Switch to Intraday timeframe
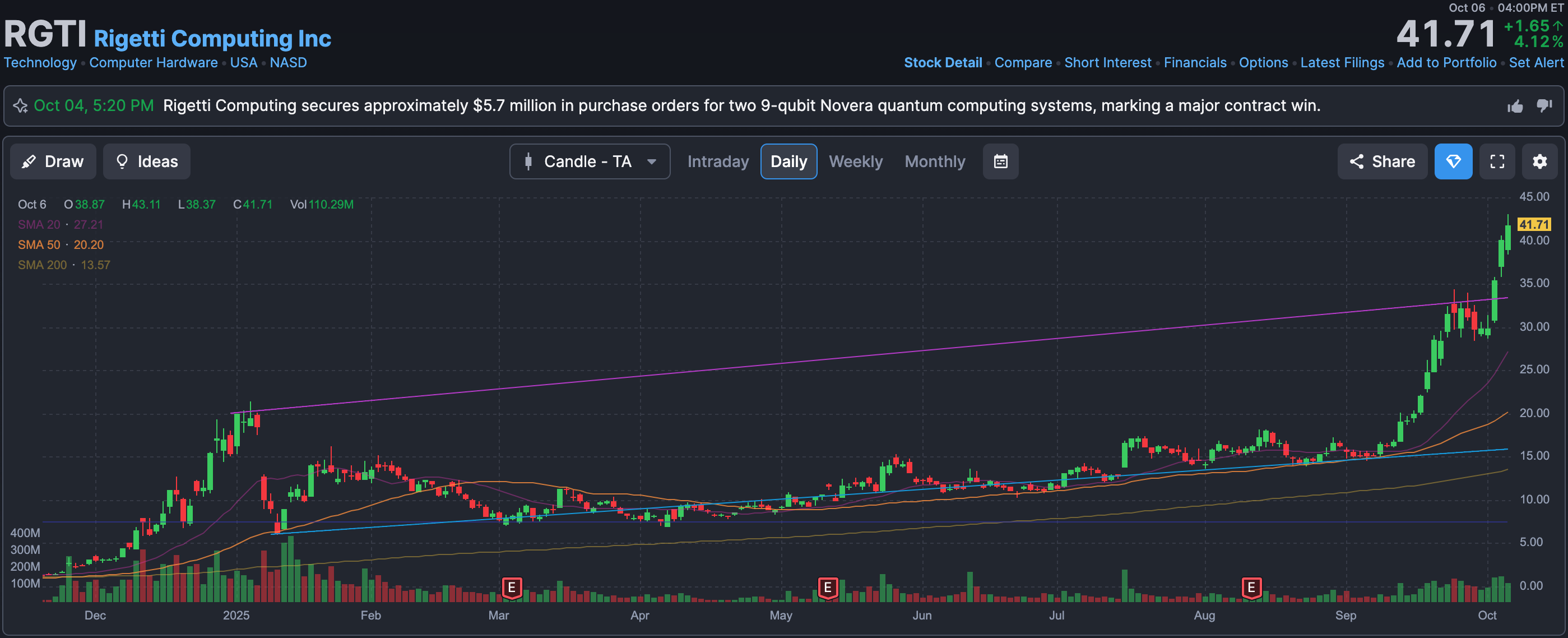 point(718,161)
